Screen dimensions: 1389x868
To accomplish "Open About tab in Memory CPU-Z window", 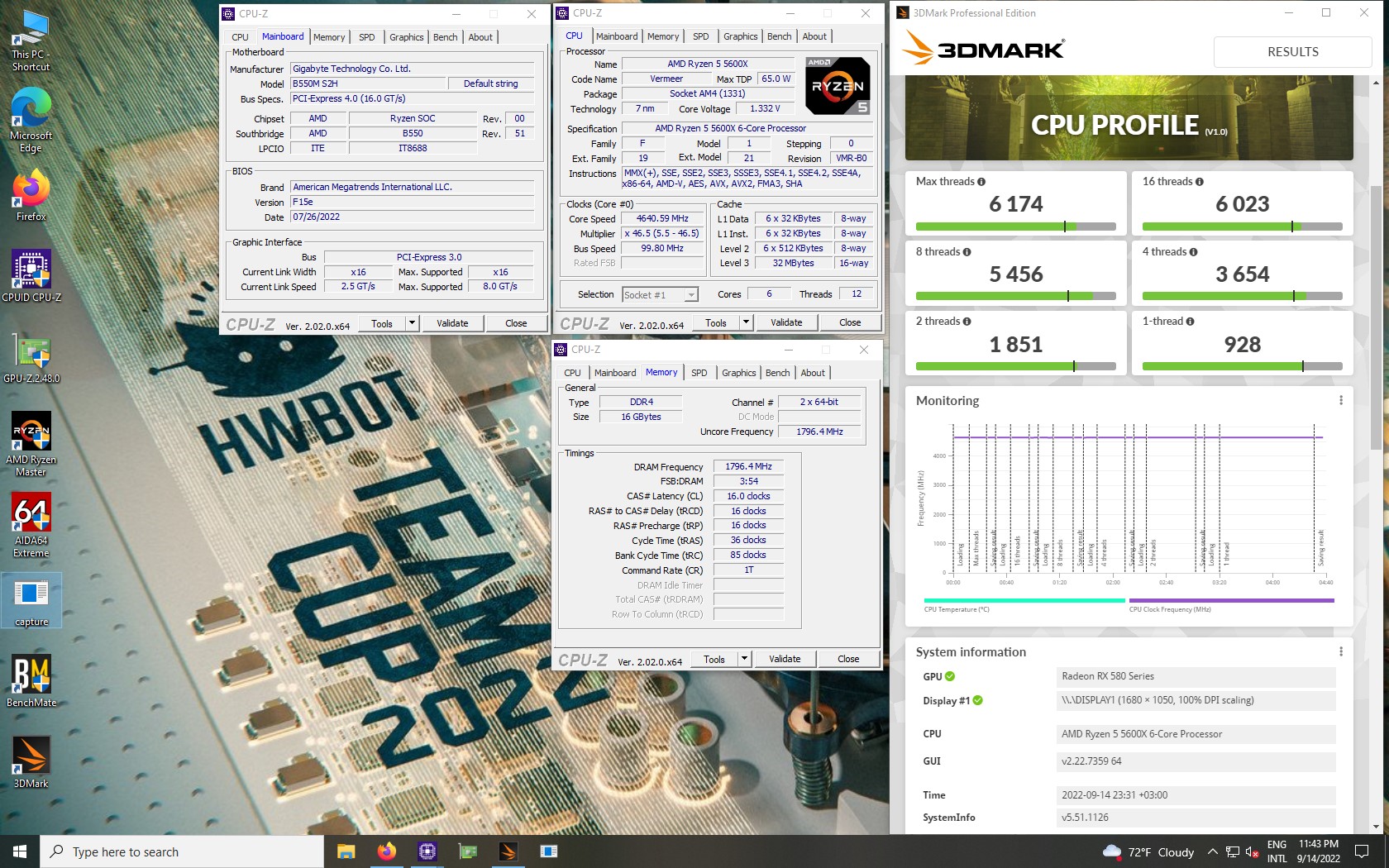I will [813, 373].
